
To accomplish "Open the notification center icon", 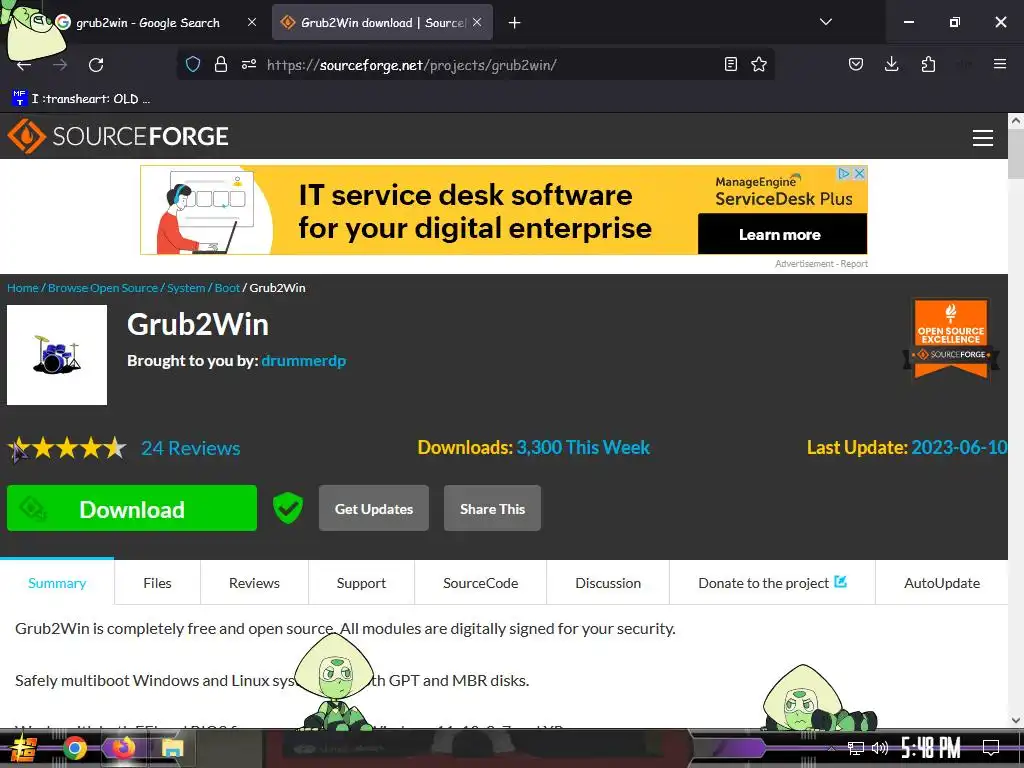I will (x=991, y=748).
